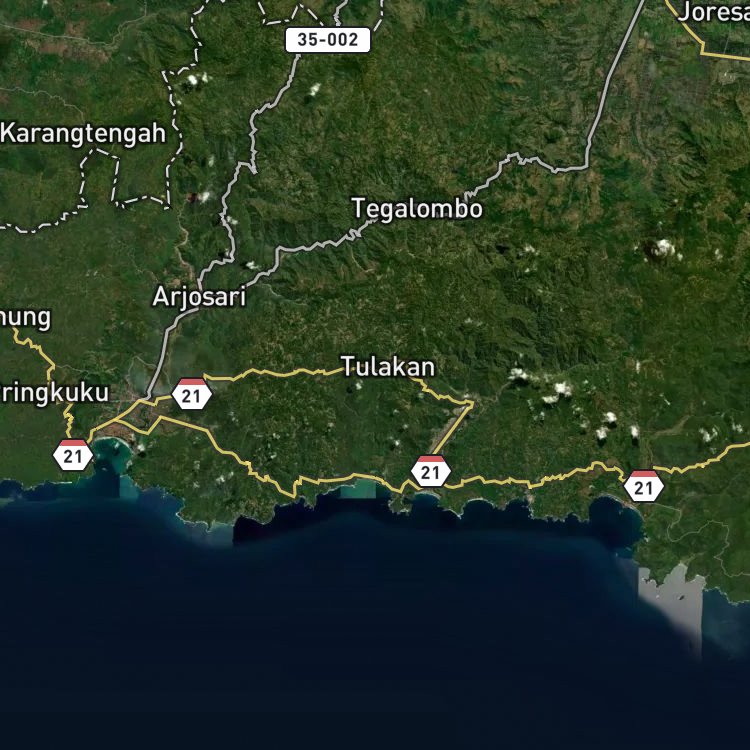750x750 pixels.
Task: Select the yellow road corner east of Tulakan
Action: [x=471, y=404]
